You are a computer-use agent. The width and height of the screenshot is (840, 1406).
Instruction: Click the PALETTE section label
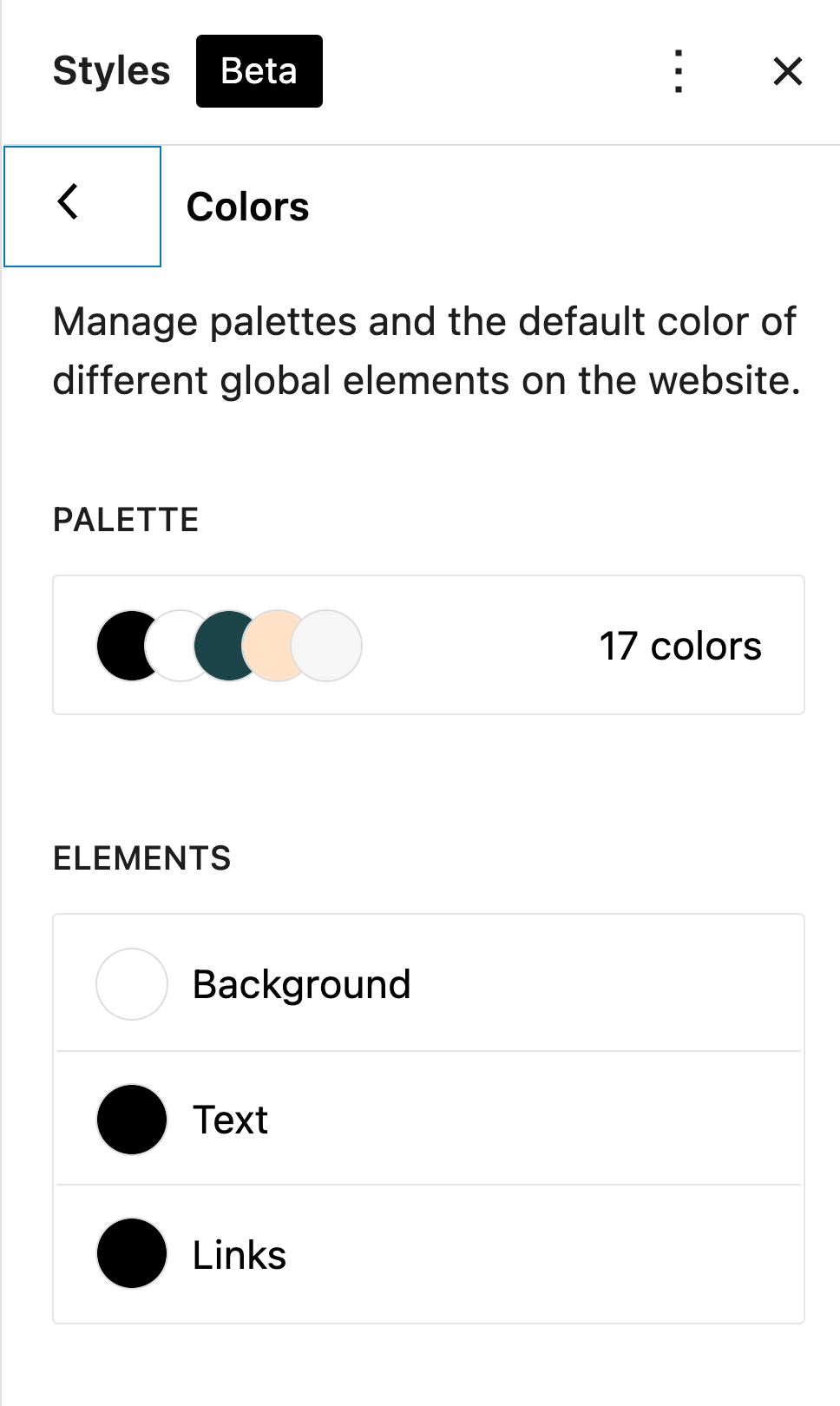[126, 520]
